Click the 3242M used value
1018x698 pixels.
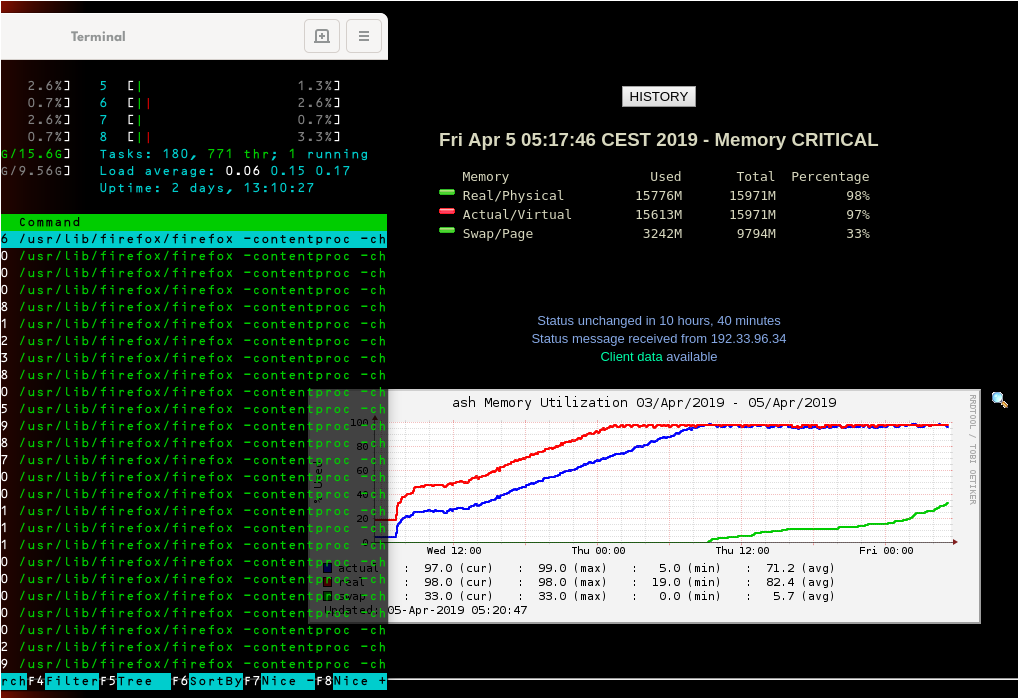[x=662, y=233]
